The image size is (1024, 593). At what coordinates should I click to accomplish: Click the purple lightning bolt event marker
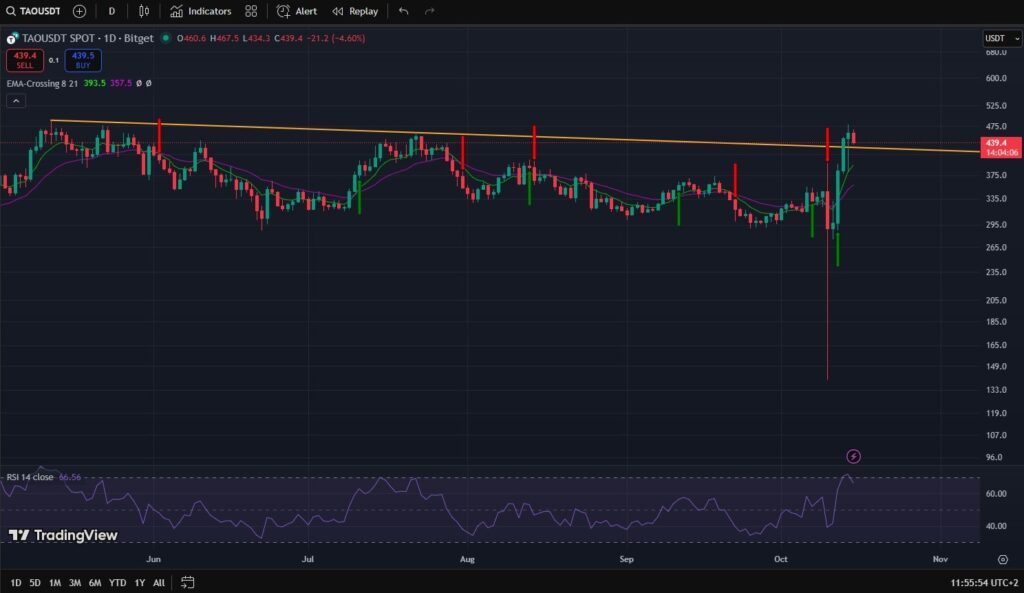pos(853,457)
